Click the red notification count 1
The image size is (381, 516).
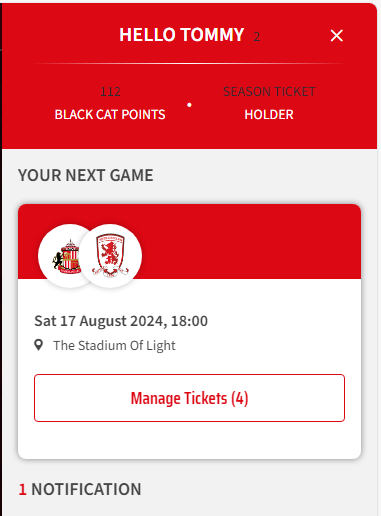pyautogui.click(x=22, y=489)
